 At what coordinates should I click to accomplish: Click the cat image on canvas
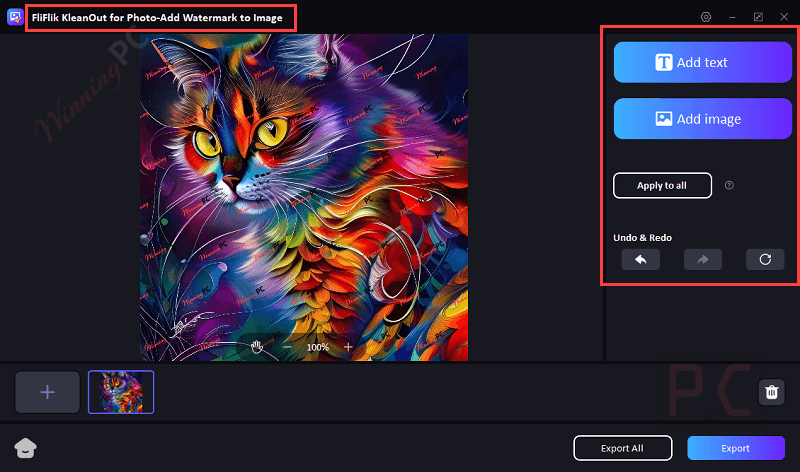point(303,190)
